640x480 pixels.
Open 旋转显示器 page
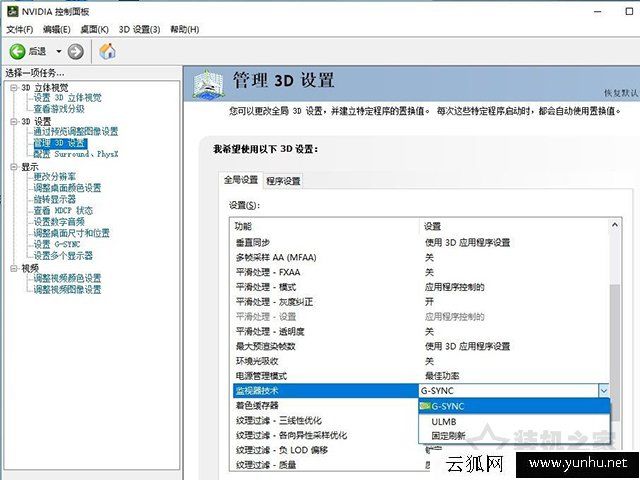tap(55, 199)
